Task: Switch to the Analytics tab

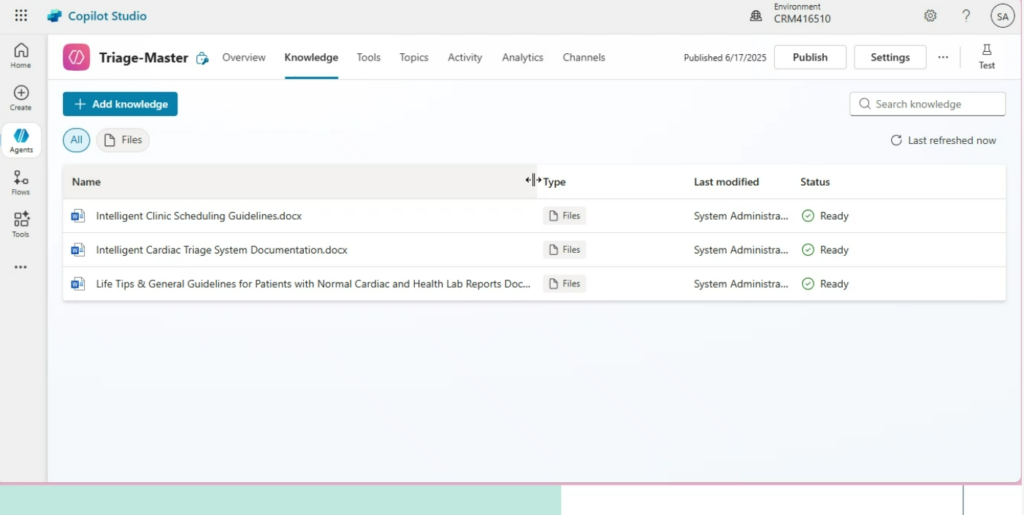Action: coord(522,57)
